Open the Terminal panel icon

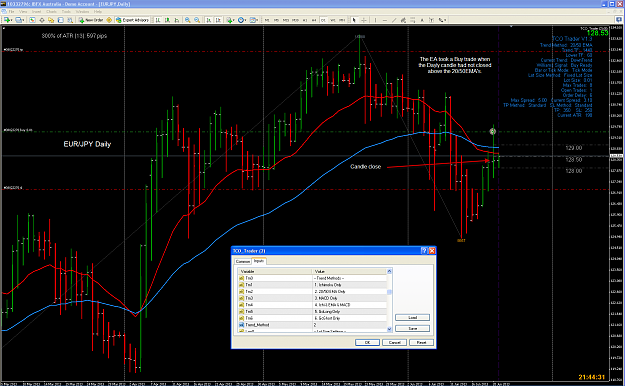click(x=61, y=20)
